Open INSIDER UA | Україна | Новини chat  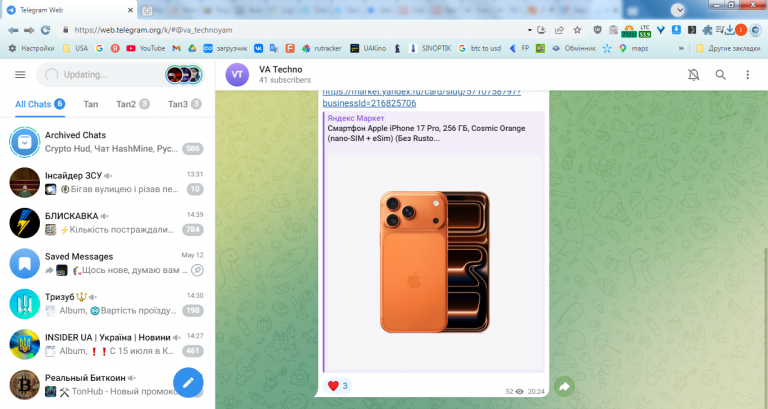[x=107, y=344]
